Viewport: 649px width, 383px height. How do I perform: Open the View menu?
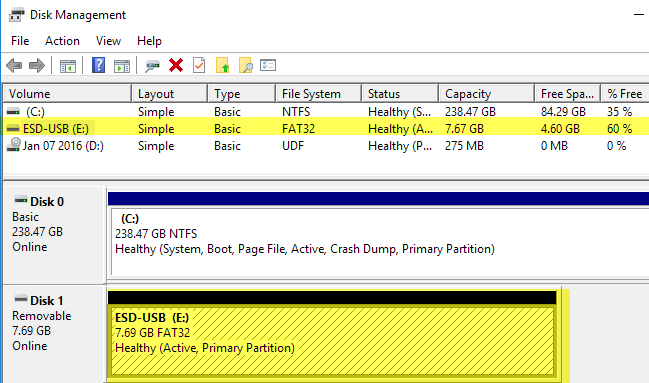click(108, 41)
